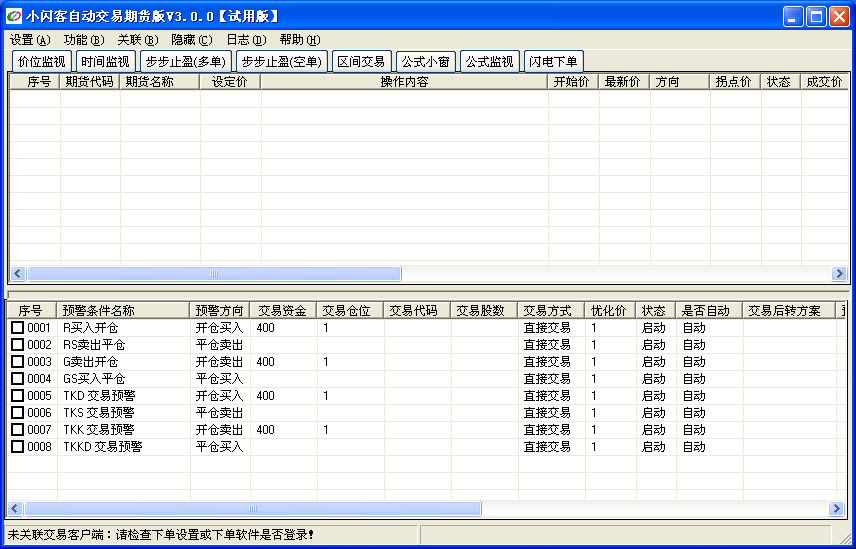Enable checkbox for row 0003 G卖出开仓
This screenshot has width=856, height=549.
17,362
